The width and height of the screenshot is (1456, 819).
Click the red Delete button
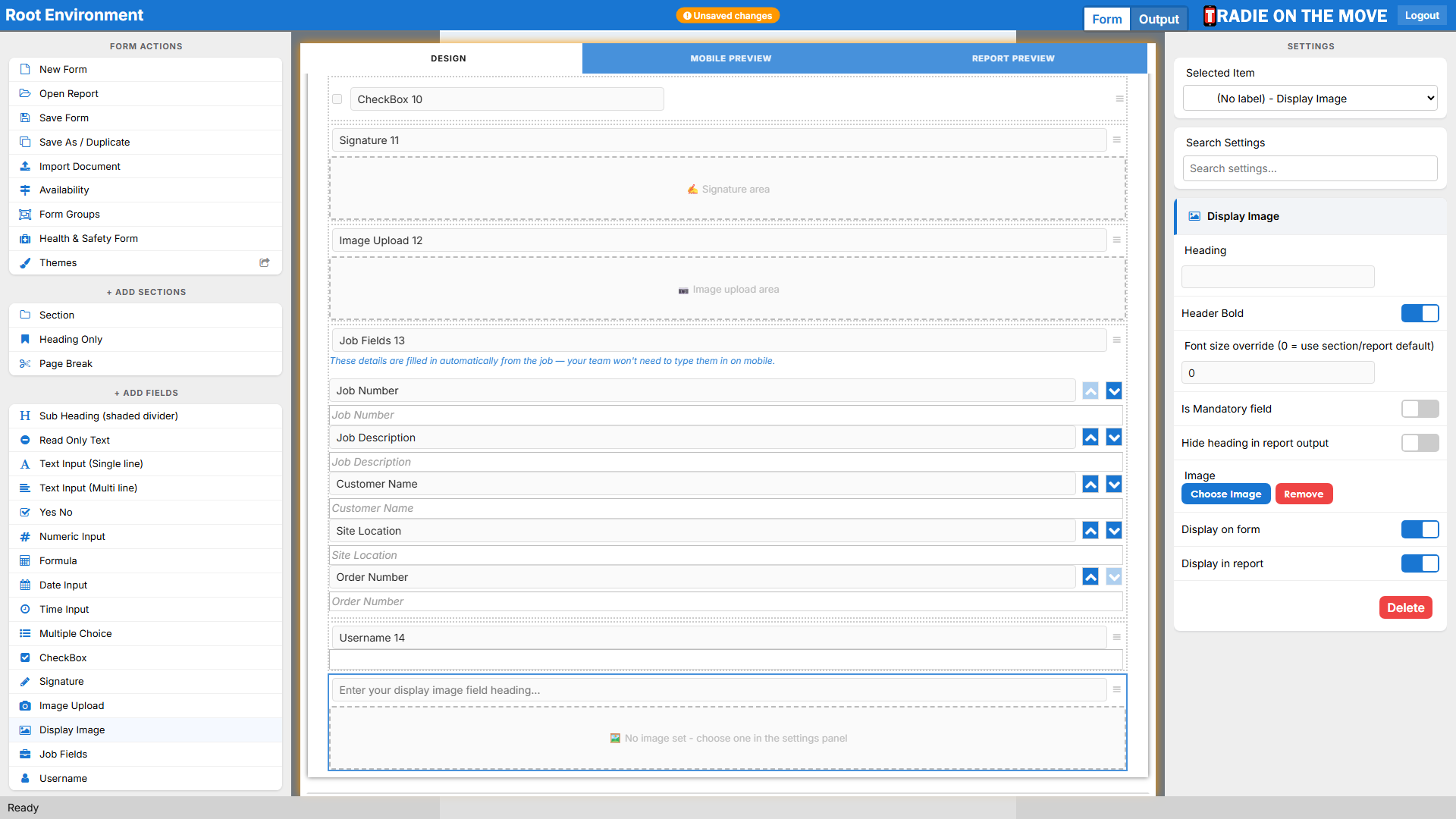1405,607
